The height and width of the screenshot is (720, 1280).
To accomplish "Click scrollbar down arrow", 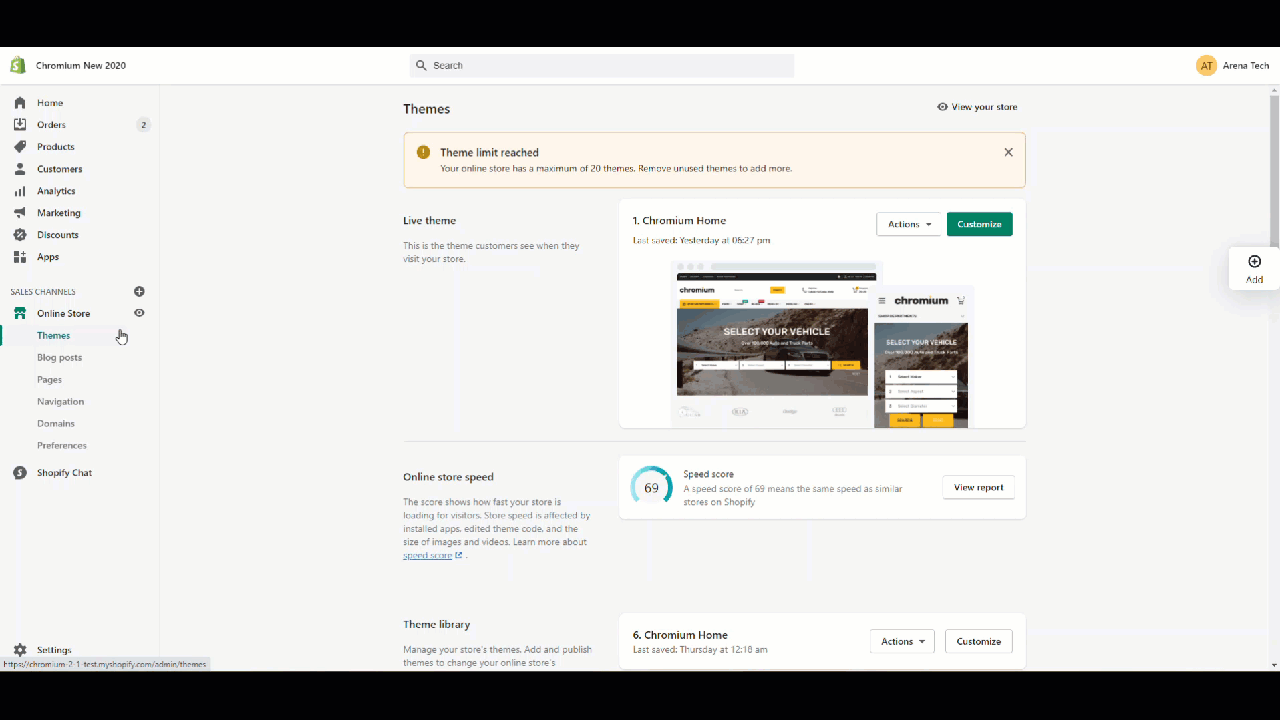I will click(1274, 665).
